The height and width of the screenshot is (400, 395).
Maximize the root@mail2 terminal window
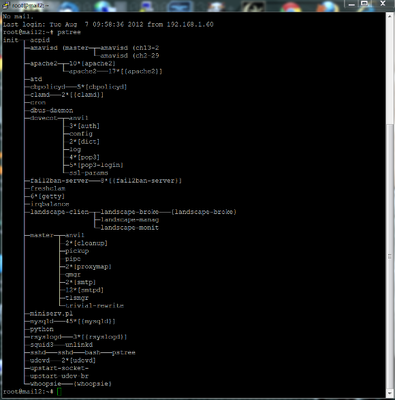point(365,4)
